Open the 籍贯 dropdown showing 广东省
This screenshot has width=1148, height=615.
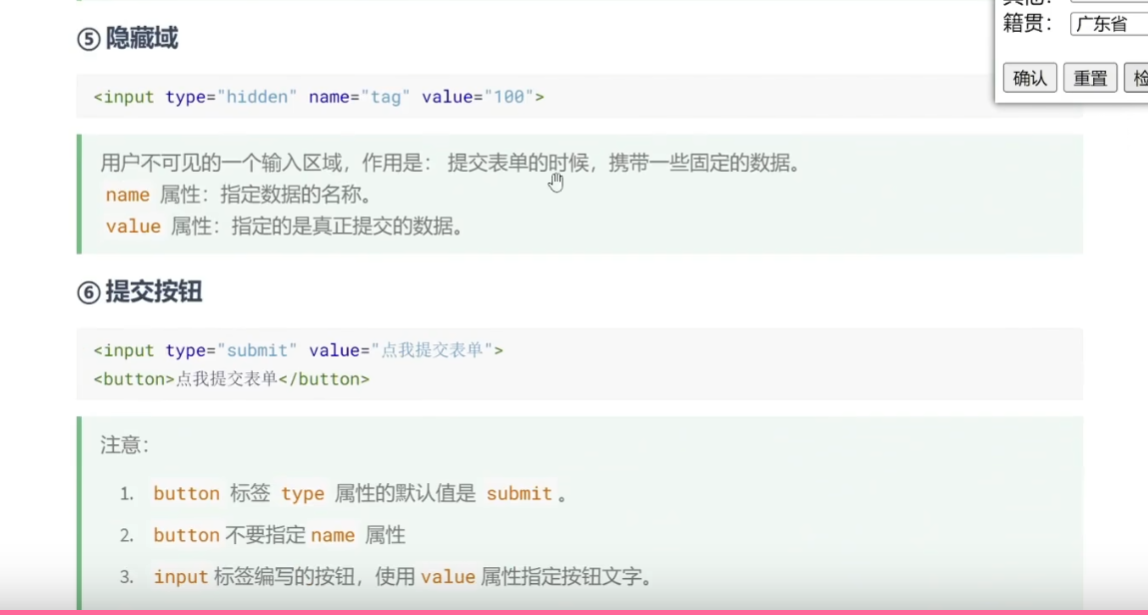pos(1108,23)
